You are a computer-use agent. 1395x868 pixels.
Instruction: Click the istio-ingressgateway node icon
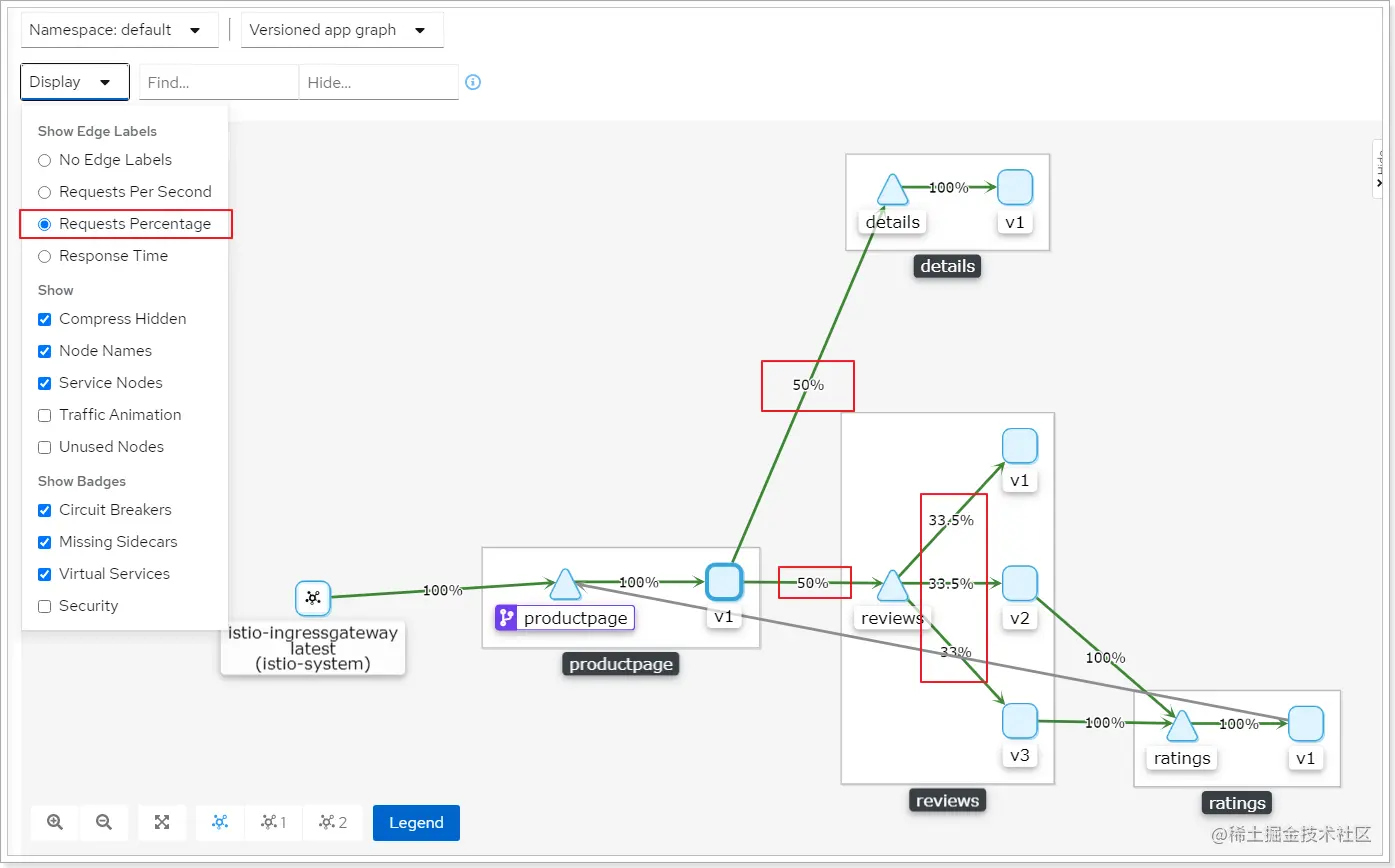(x=313, y=598)
